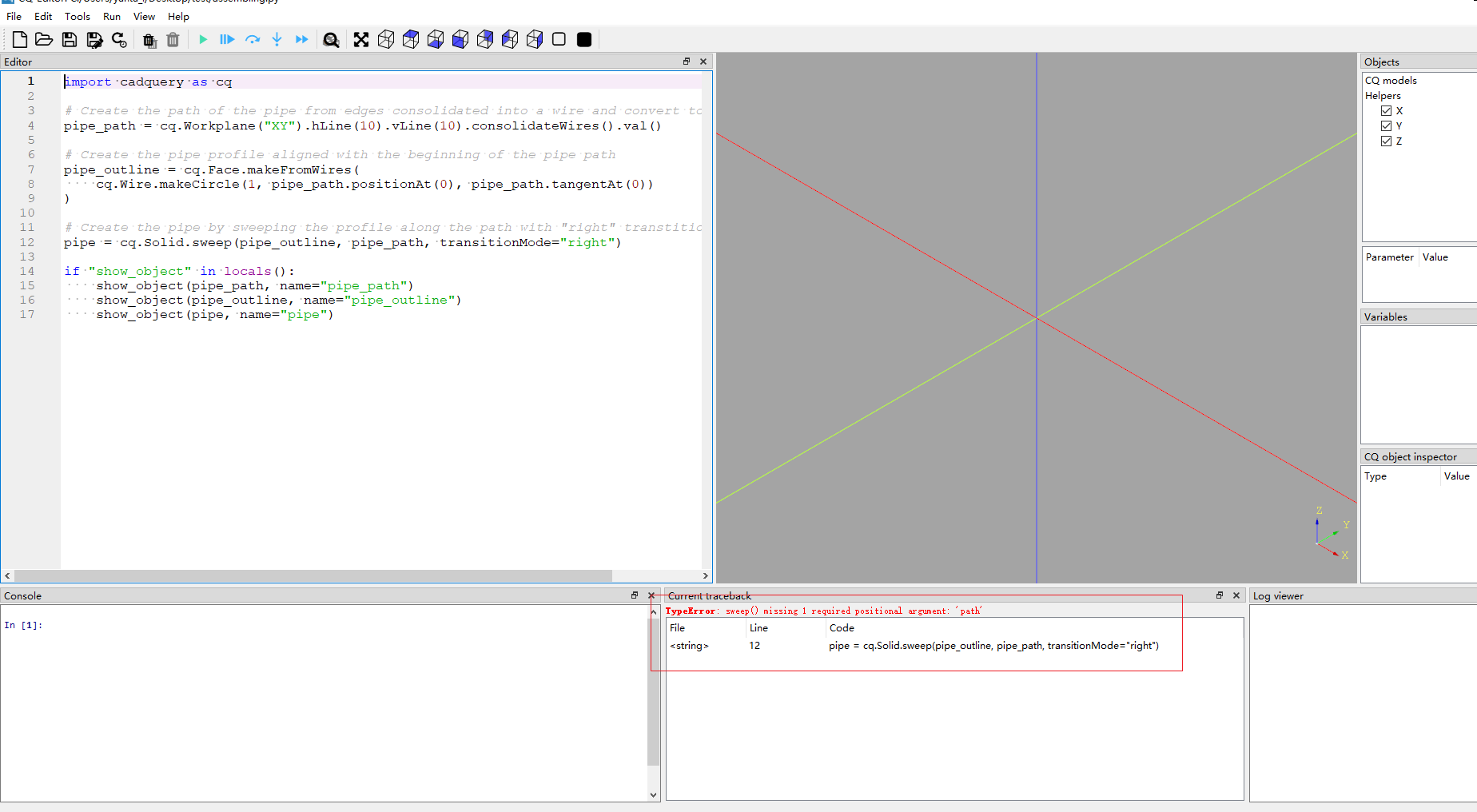
Task: Enable shaded display mode
Action: pos(584,39)
